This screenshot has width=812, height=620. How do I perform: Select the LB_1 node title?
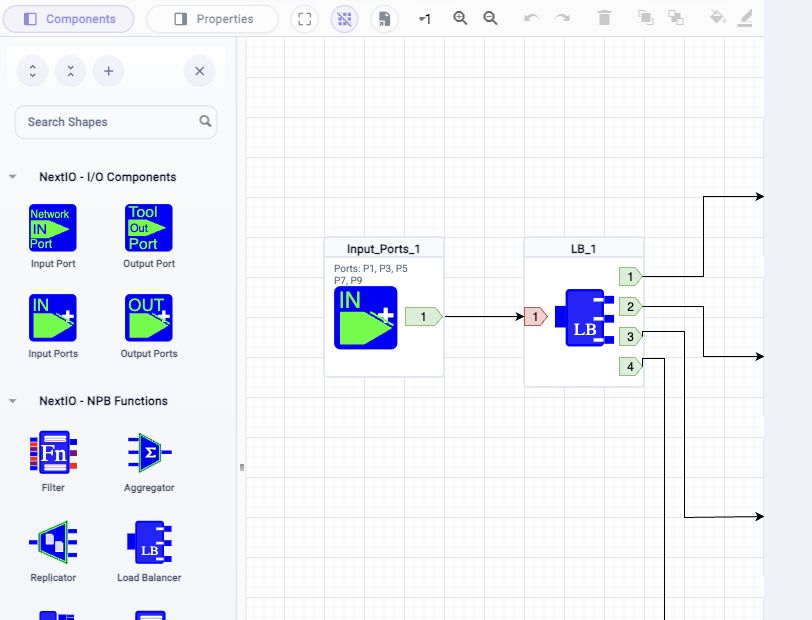point(583,249)
